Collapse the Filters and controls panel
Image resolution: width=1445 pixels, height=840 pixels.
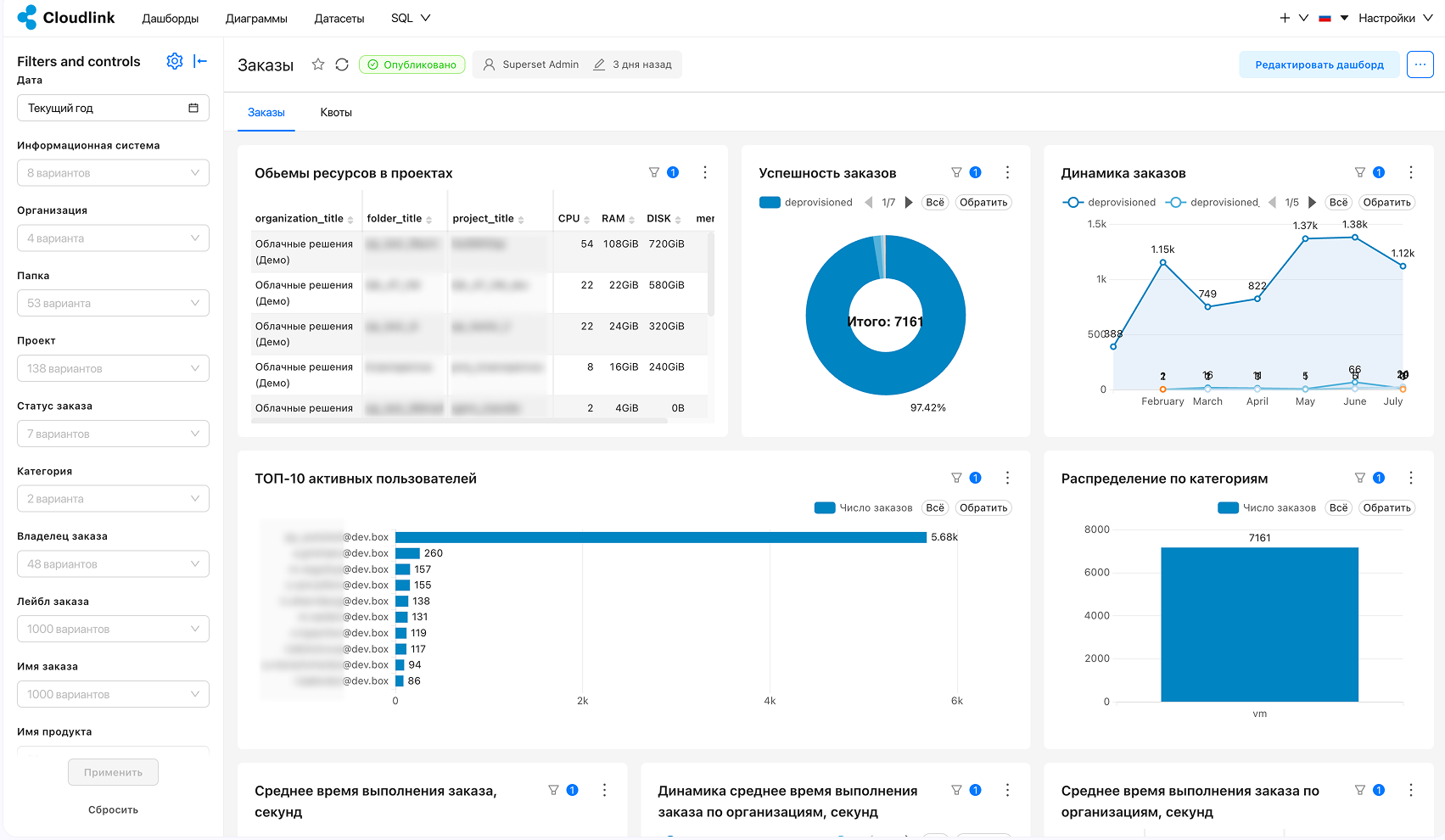pos(200,61)
